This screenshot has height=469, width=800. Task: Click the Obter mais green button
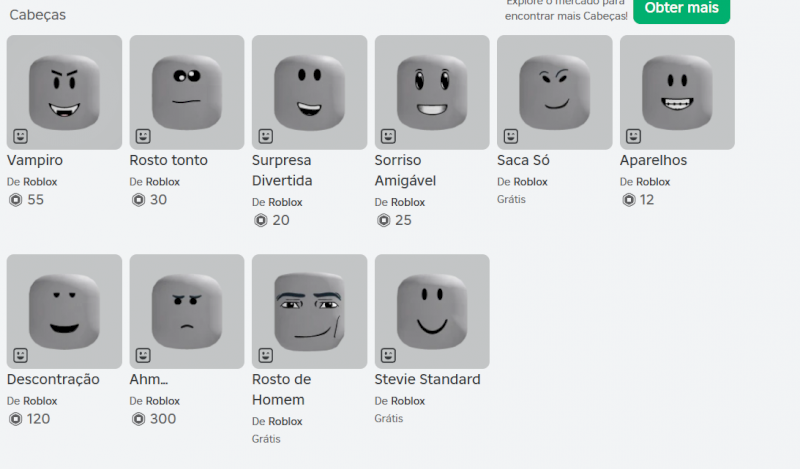coord(682,9)
